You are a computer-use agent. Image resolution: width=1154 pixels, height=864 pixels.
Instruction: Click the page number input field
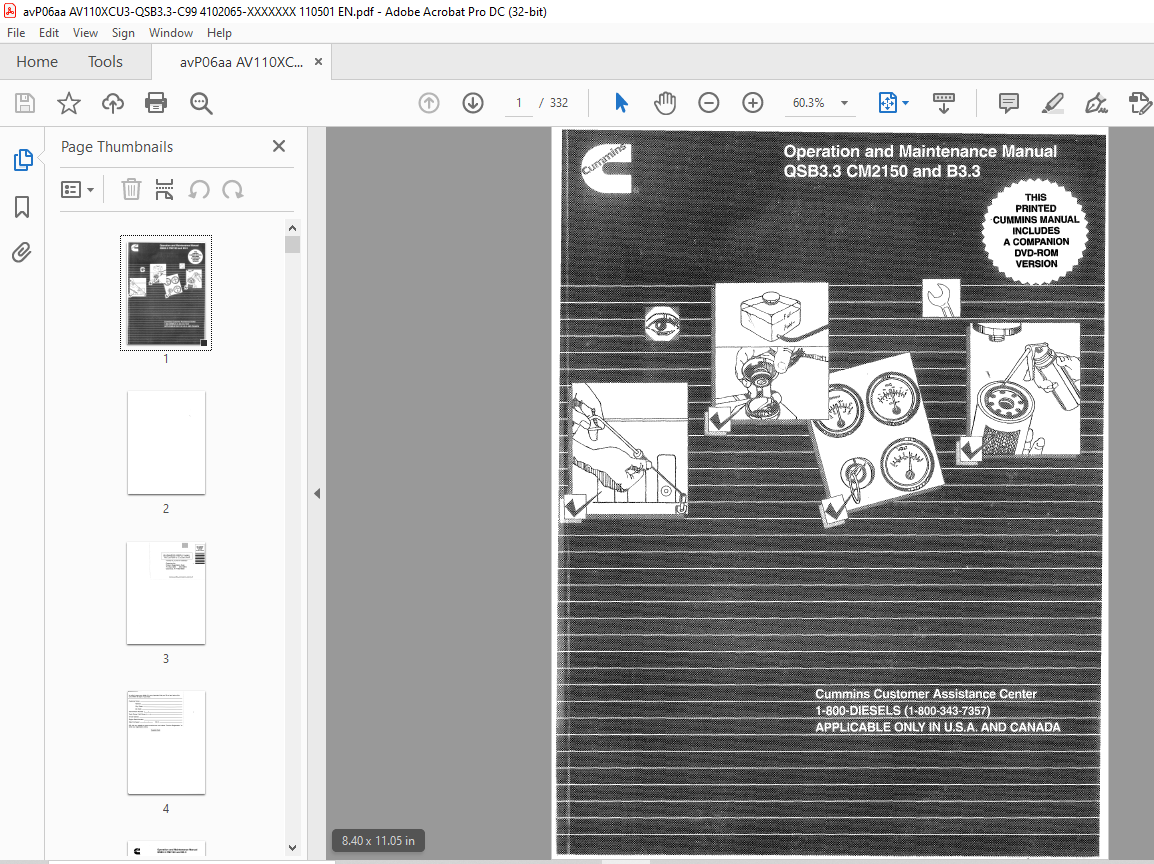point(519,103)
